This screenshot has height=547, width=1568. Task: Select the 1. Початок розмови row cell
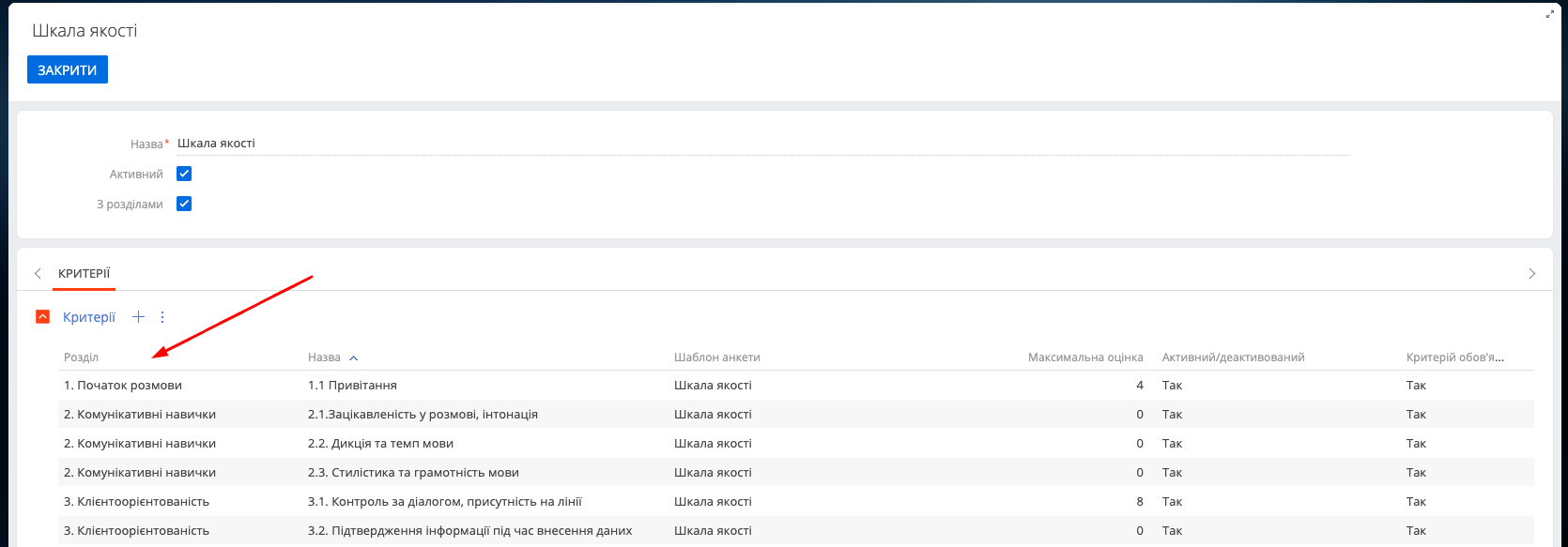click(x=123, y=386)
